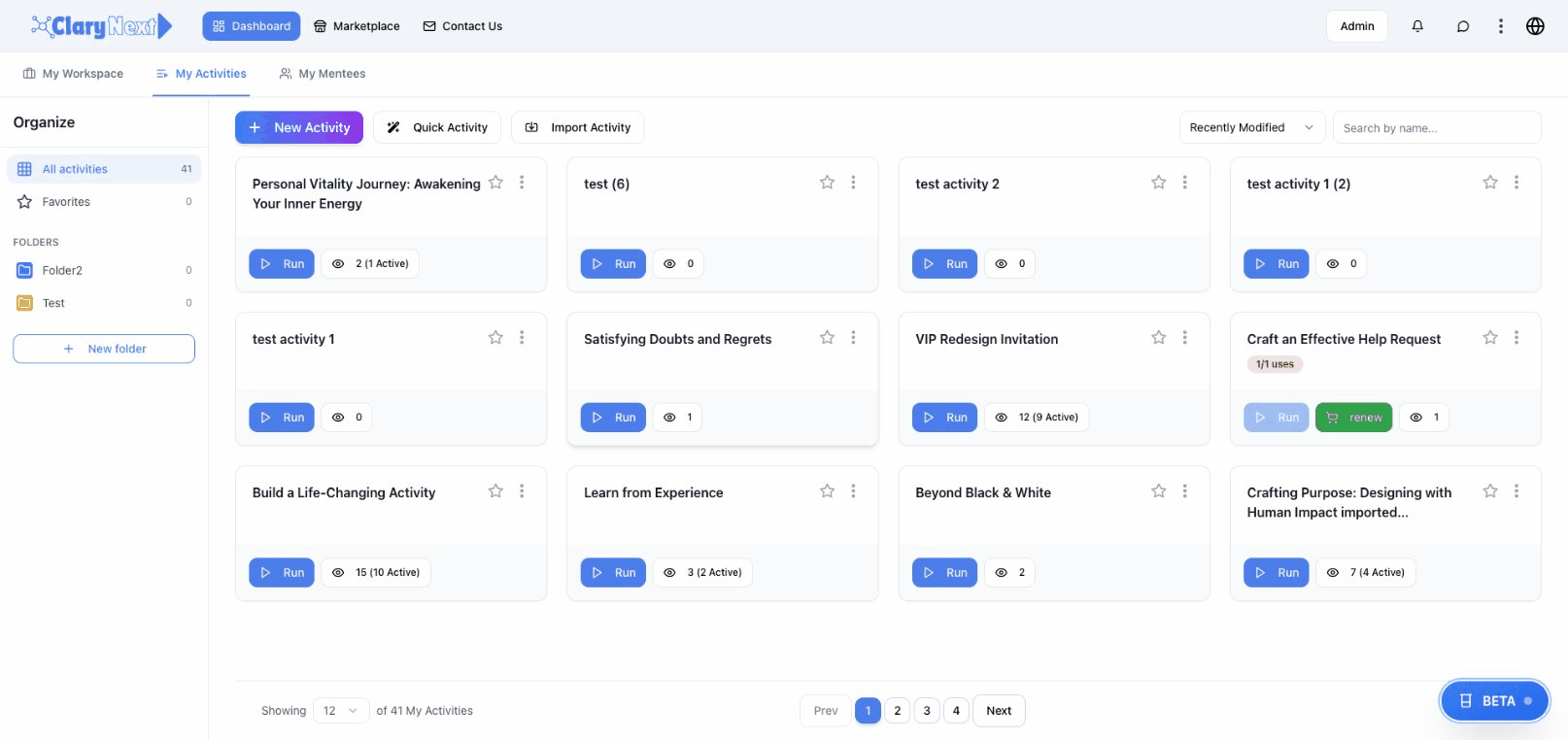This screenshot has height=740, width=1568.
Task: Favorite the Satisfying Doubts and Regrets activity
Action: click(x=827, y=338)
